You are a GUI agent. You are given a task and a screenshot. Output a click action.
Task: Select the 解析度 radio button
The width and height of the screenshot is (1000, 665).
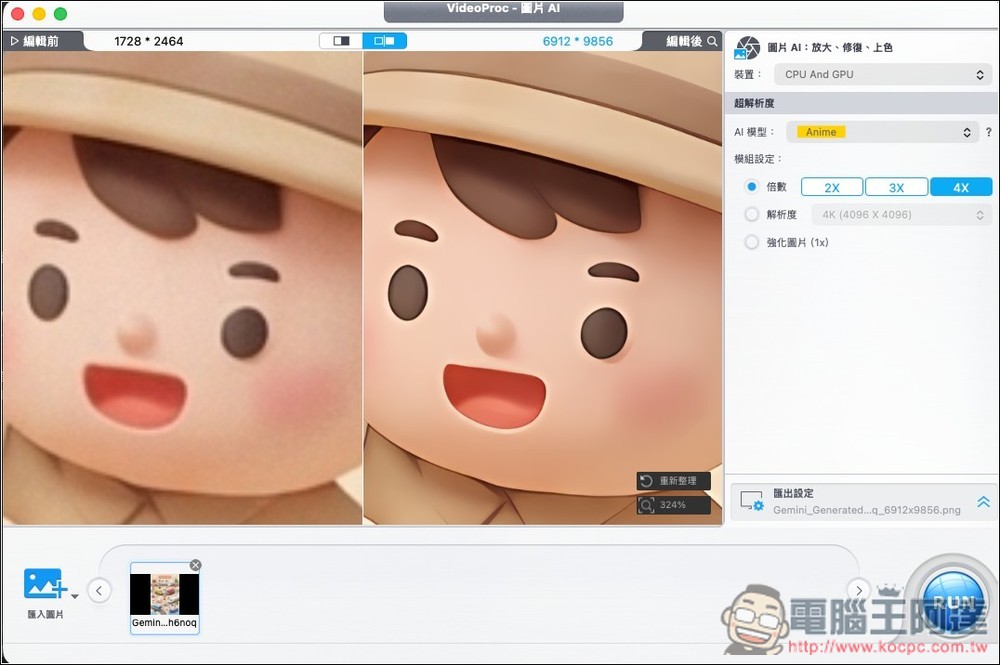[751, 214]
